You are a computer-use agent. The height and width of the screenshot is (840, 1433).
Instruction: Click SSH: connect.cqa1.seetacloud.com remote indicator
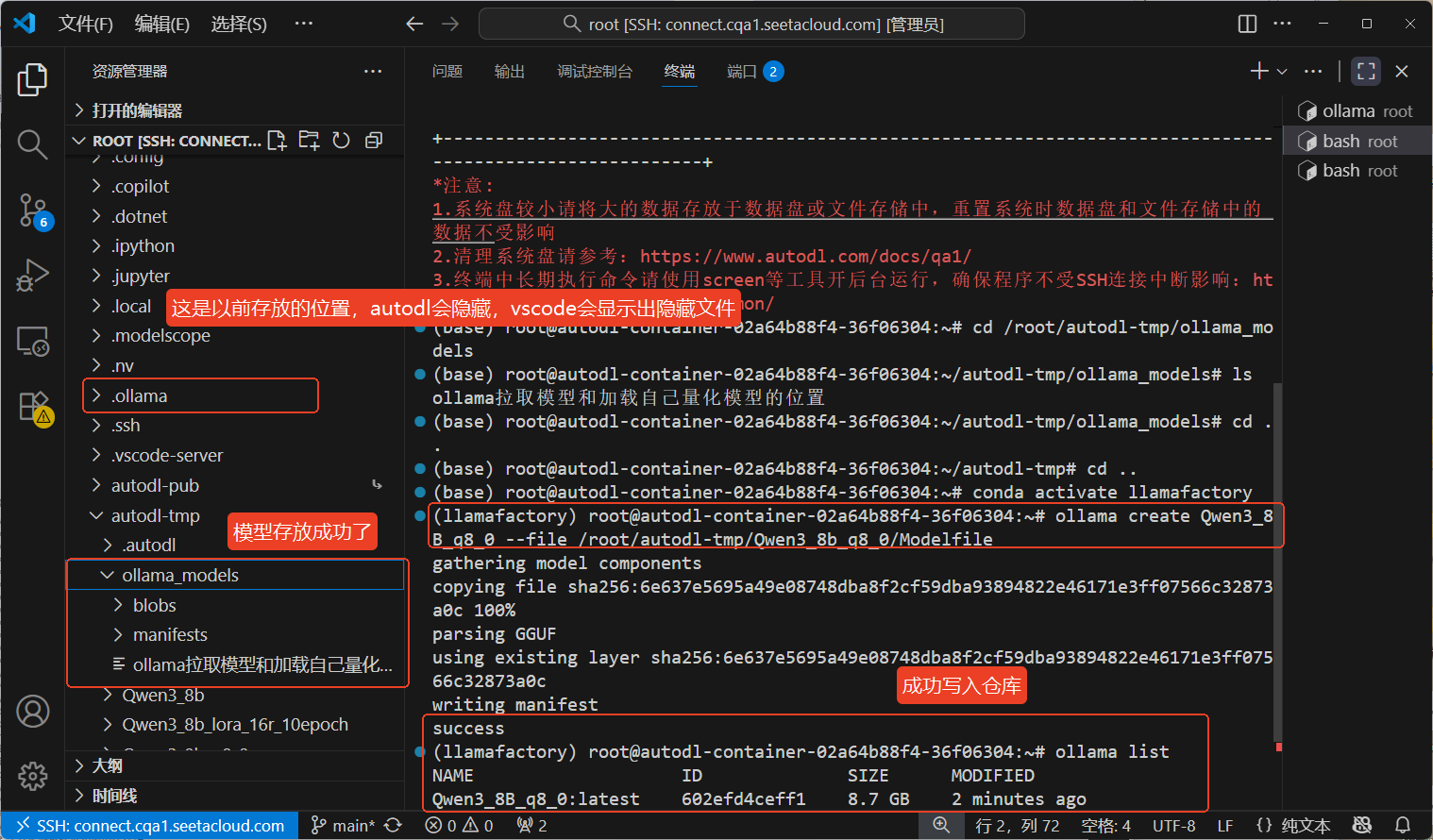point(151,826)
